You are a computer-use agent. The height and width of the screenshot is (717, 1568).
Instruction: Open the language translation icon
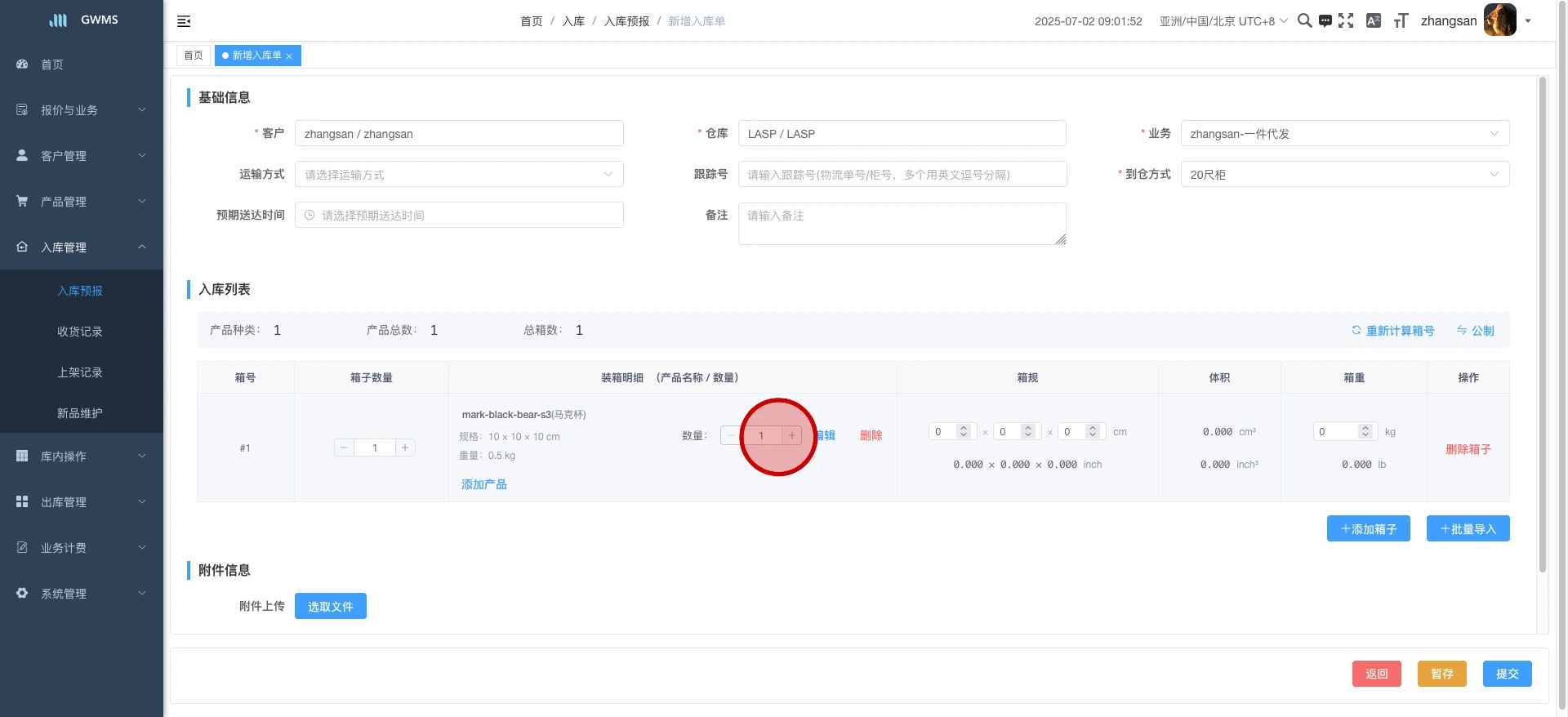tap(1374, 21)
